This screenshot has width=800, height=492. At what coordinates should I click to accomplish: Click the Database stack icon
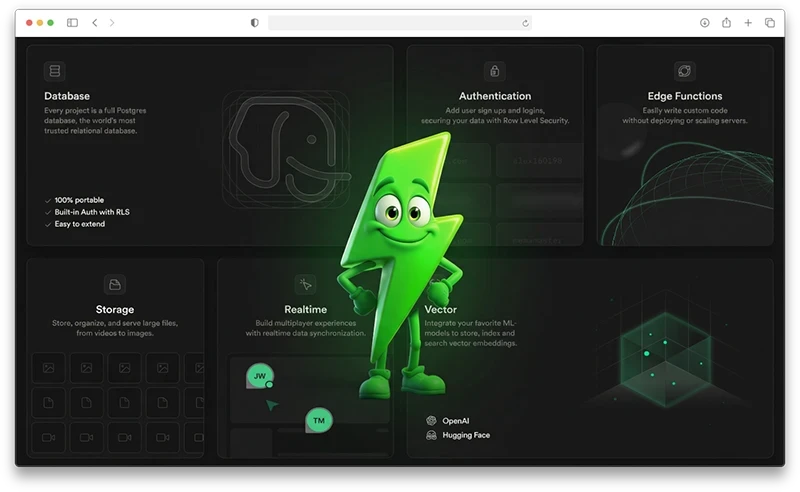click(x=55, y=71)
